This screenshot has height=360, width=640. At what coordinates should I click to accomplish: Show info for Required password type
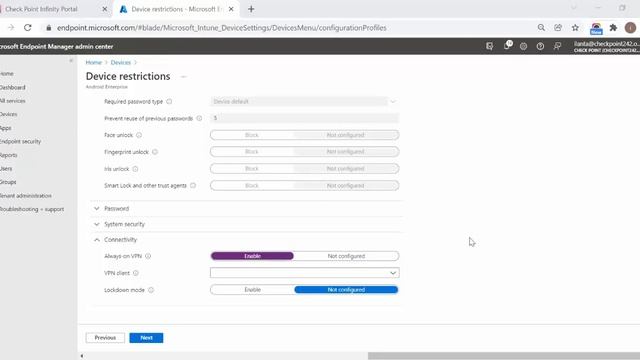pyautogui.click(x=169, y=101)
